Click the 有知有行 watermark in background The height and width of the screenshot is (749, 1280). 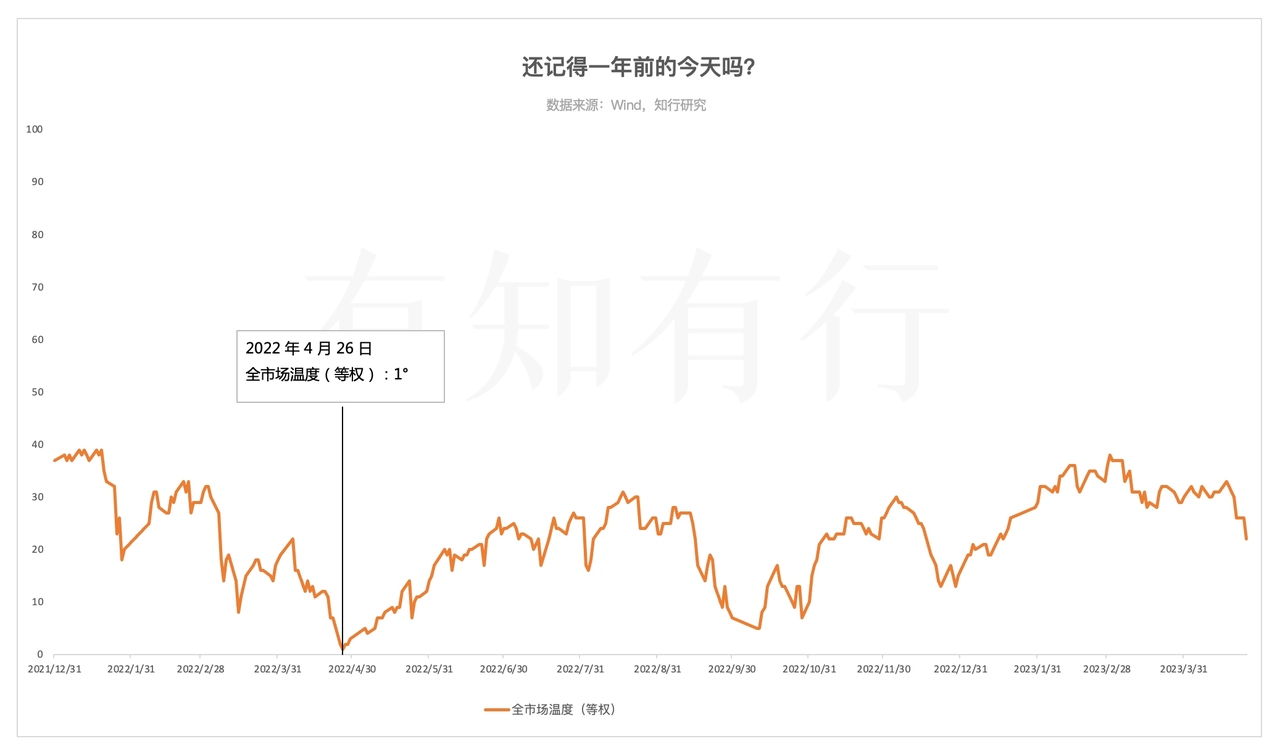pos(625,320)
